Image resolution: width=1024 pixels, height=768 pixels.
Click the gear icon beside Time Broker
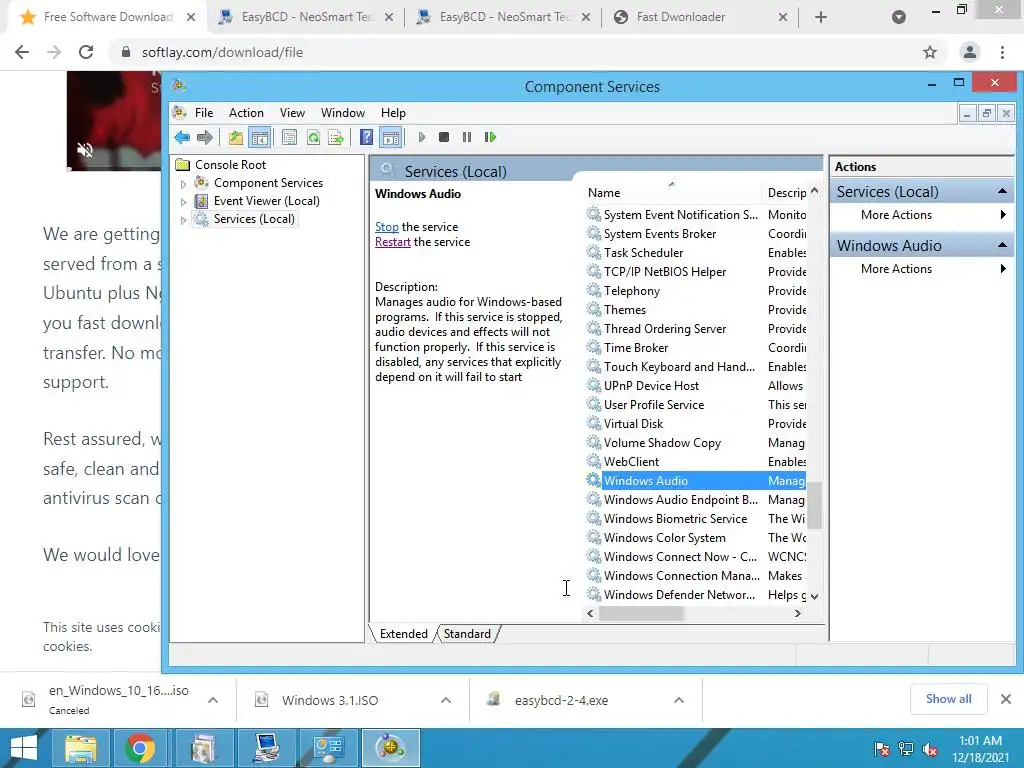[x=594, y=347]
